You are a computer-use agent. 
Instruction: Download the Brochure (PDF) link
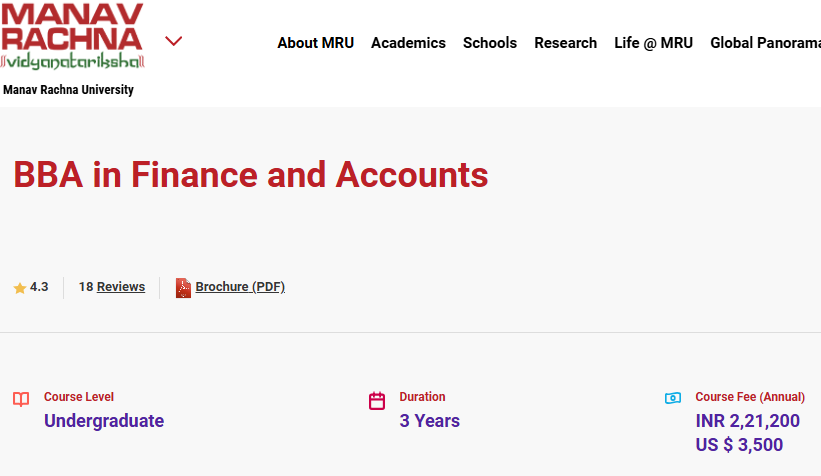240,287
